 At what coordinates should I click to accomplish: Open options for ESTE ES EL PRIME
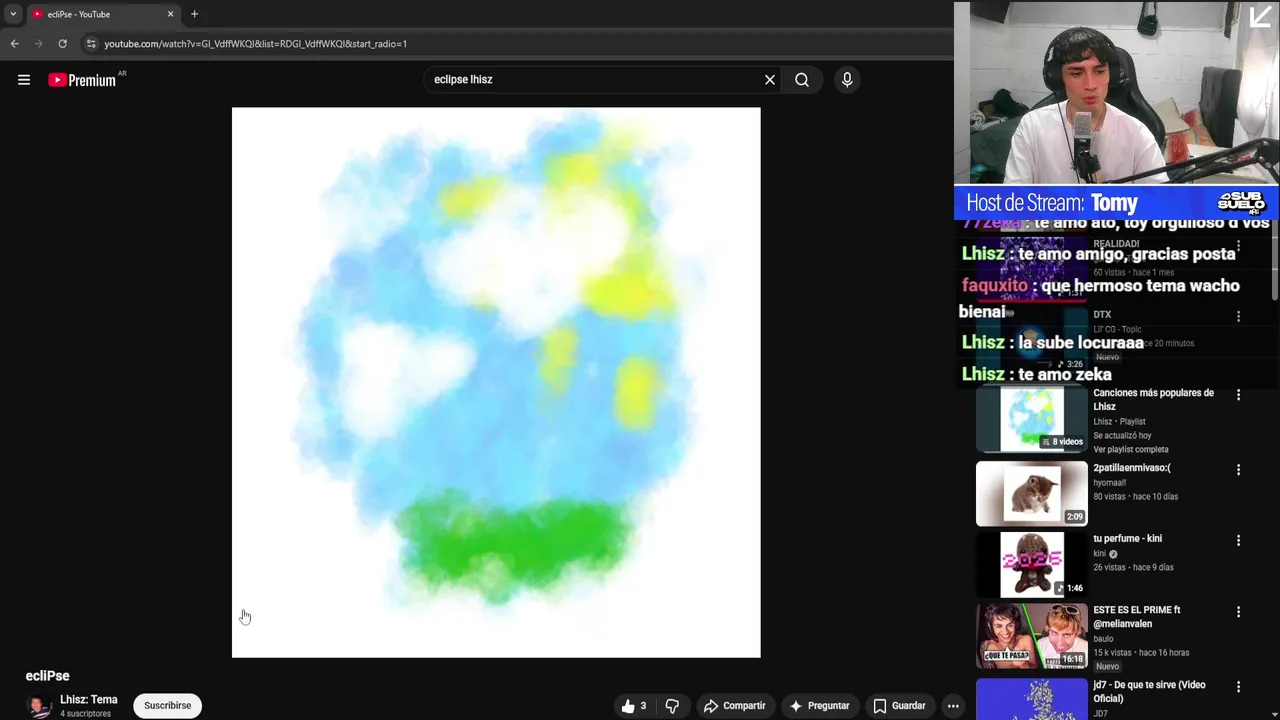tap(1238, 612)
